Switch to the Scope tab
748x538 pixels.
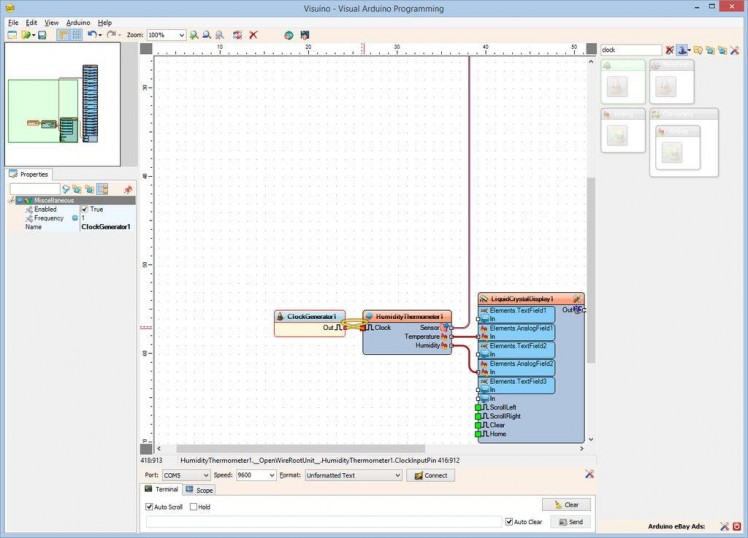(200, 490)
